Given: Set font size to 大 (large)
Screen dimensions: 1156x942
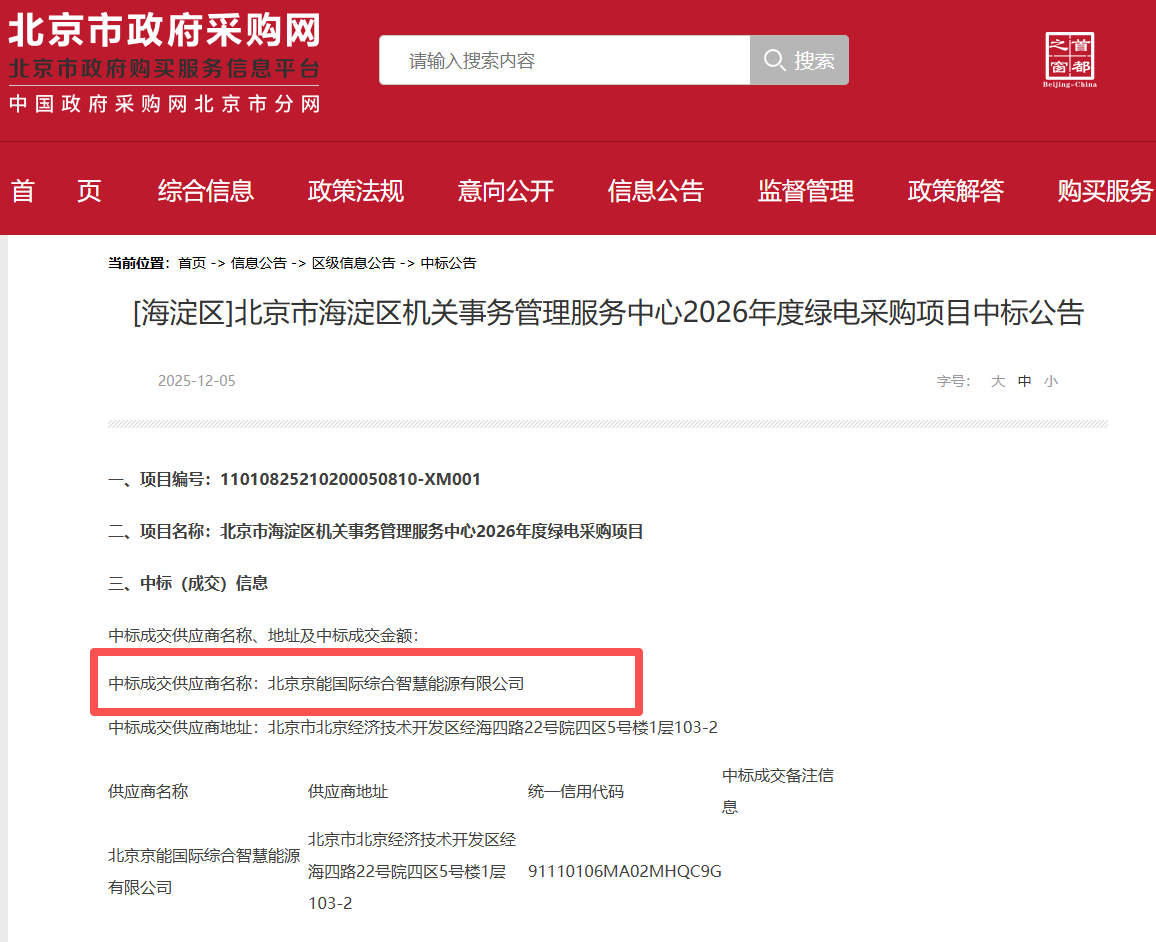Looking at the screenshot, I should pyautogui.click(x=998, y=381).
